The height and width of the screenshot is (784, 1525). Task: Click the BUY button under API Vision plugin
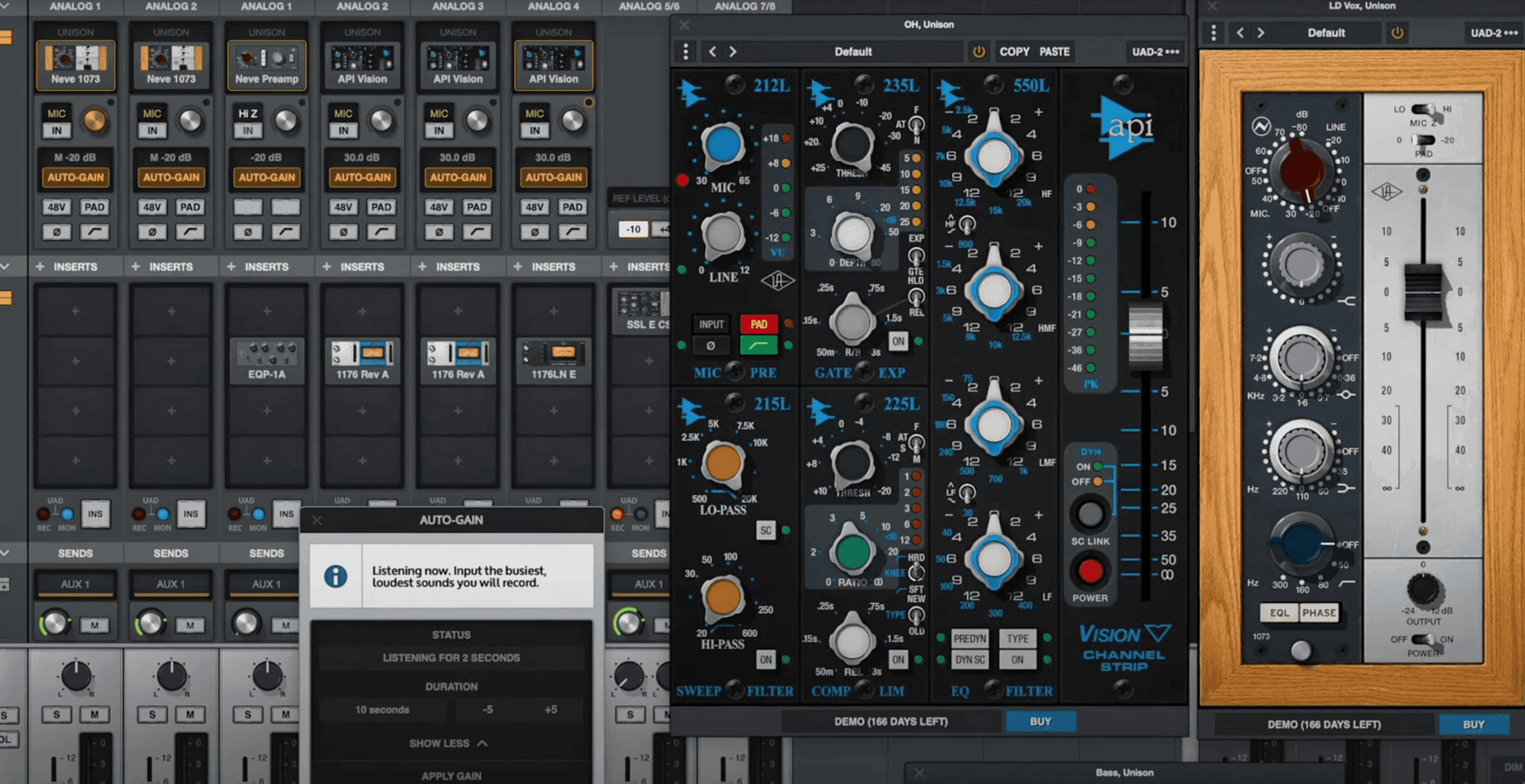pos(1040,721)
